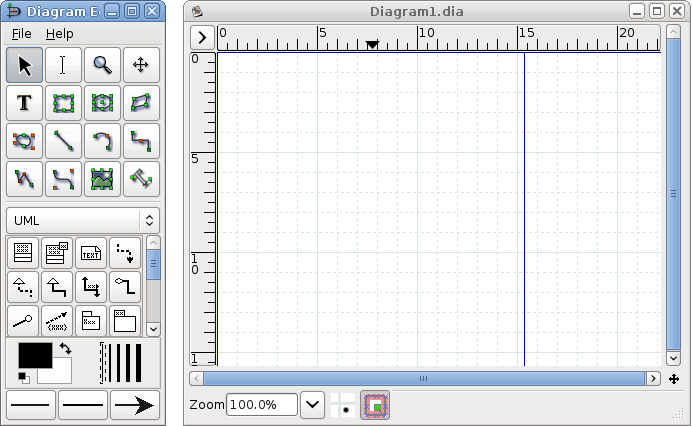Swap foreground and background colors
The height and width of the screenshot is (426, 692).
pyautogui.click(x=65, y=348)
